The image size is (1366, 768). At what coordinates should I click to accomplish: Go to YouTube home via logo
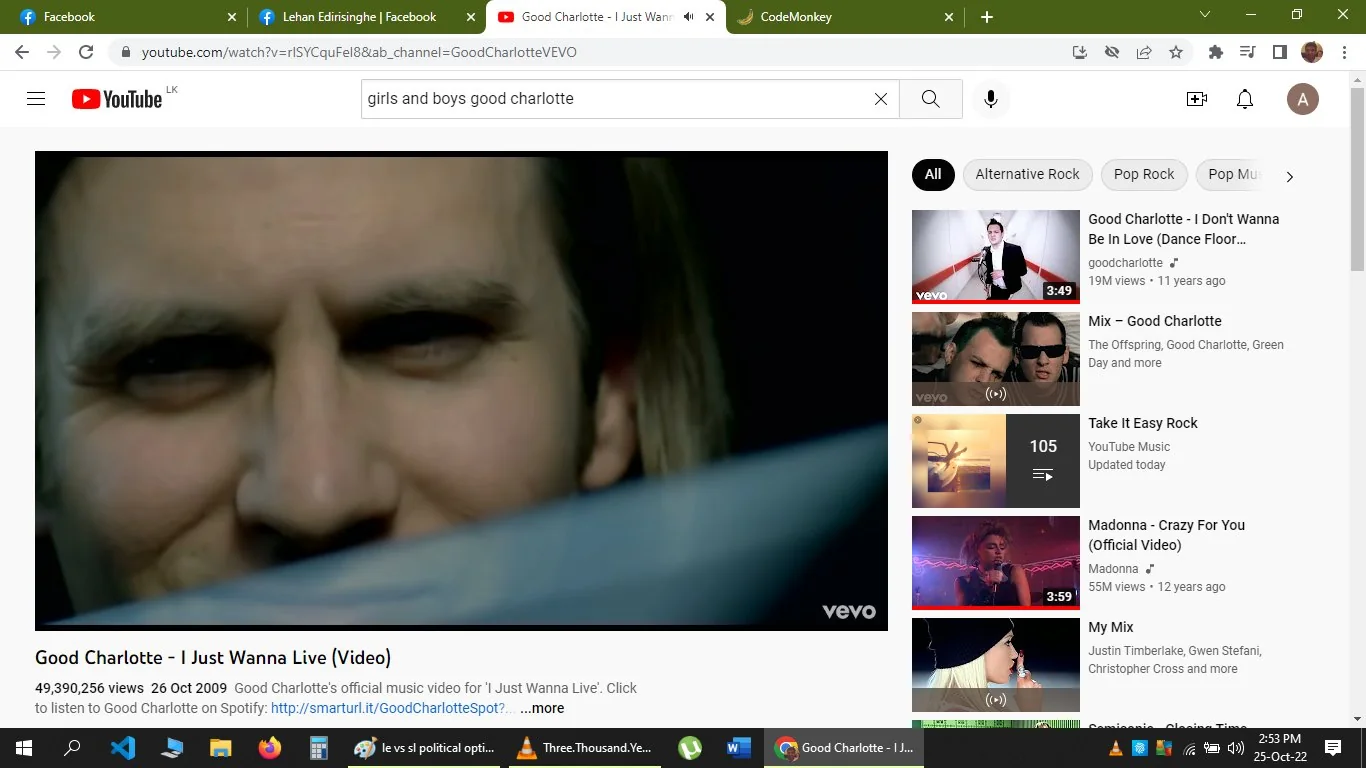117,99
